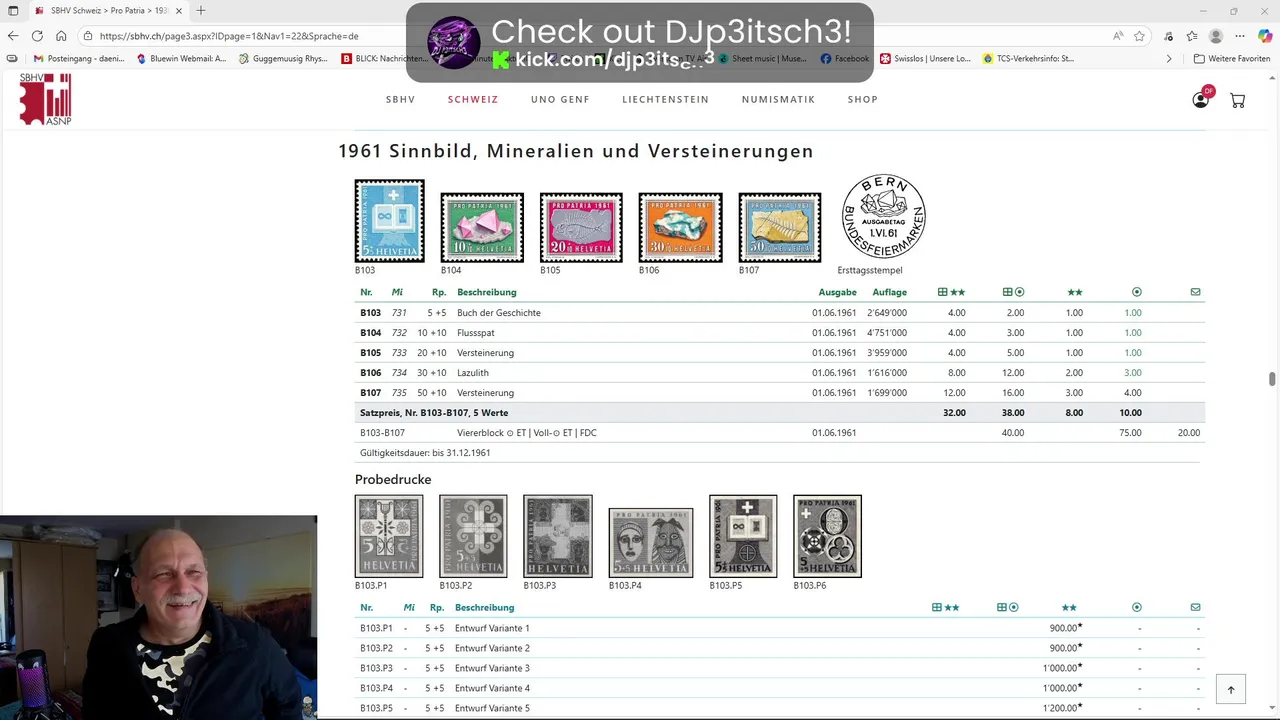The image size is (1280, 720).
Task: Open the UNO GENF menu item
Action: (560, 99)
